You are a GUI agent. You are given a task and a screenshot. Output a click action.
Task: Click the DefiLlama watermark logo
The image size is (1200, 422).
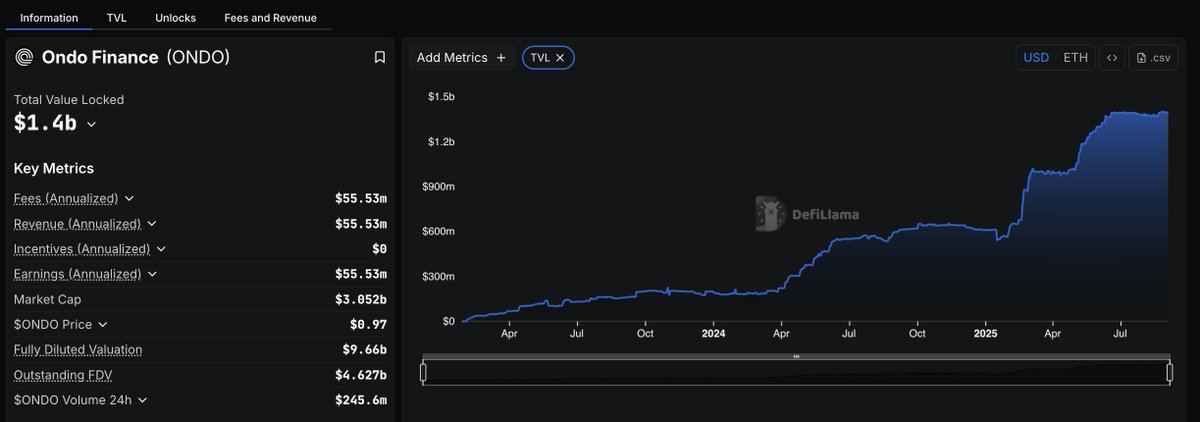(769, 213)
